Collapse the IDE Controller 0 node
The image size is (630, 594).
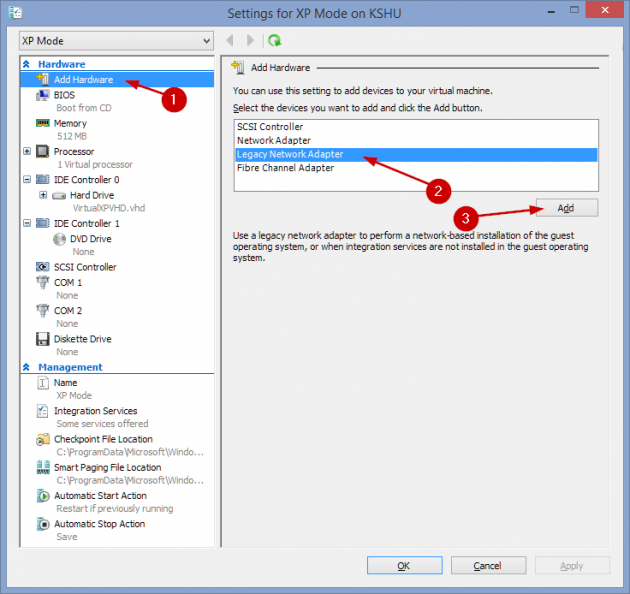point(27,179)
